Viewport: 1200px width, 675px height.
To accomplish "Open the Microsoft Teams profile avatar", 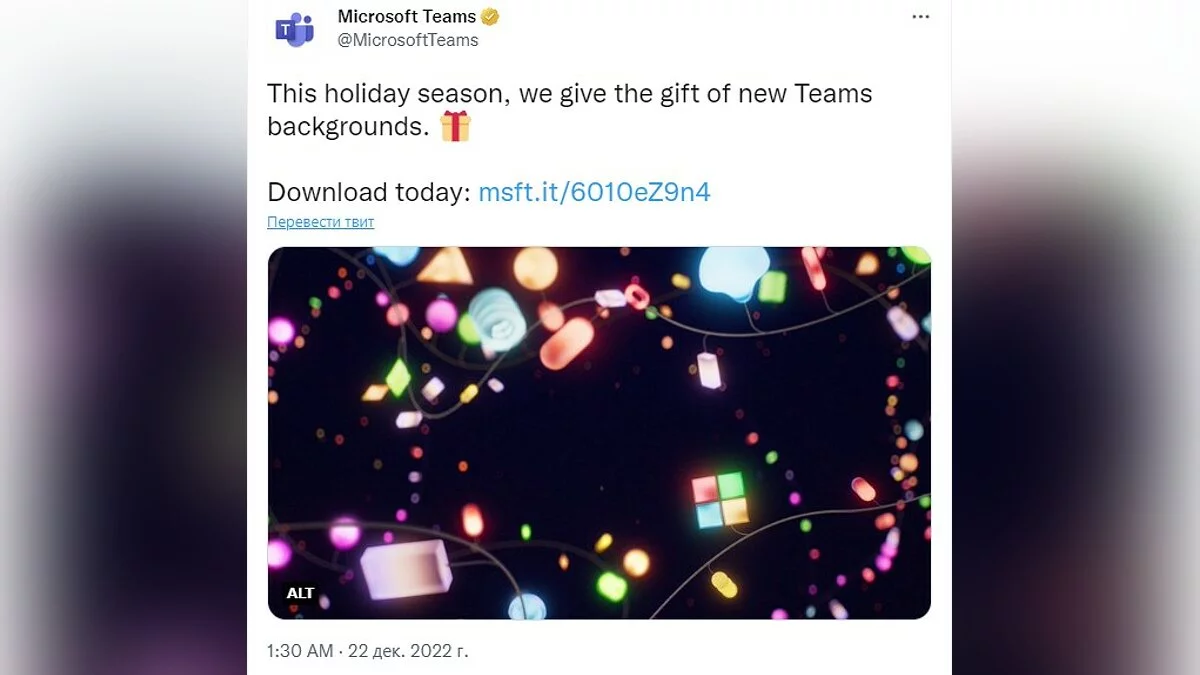I will coord(295,29).
